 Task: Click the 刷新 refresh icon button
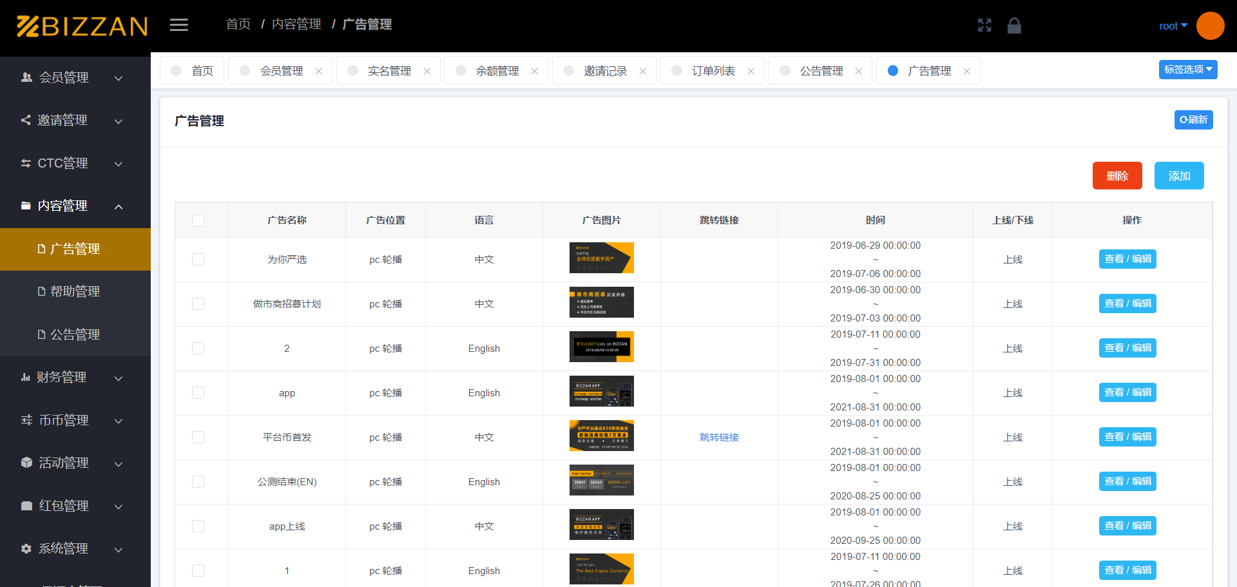1193,119
